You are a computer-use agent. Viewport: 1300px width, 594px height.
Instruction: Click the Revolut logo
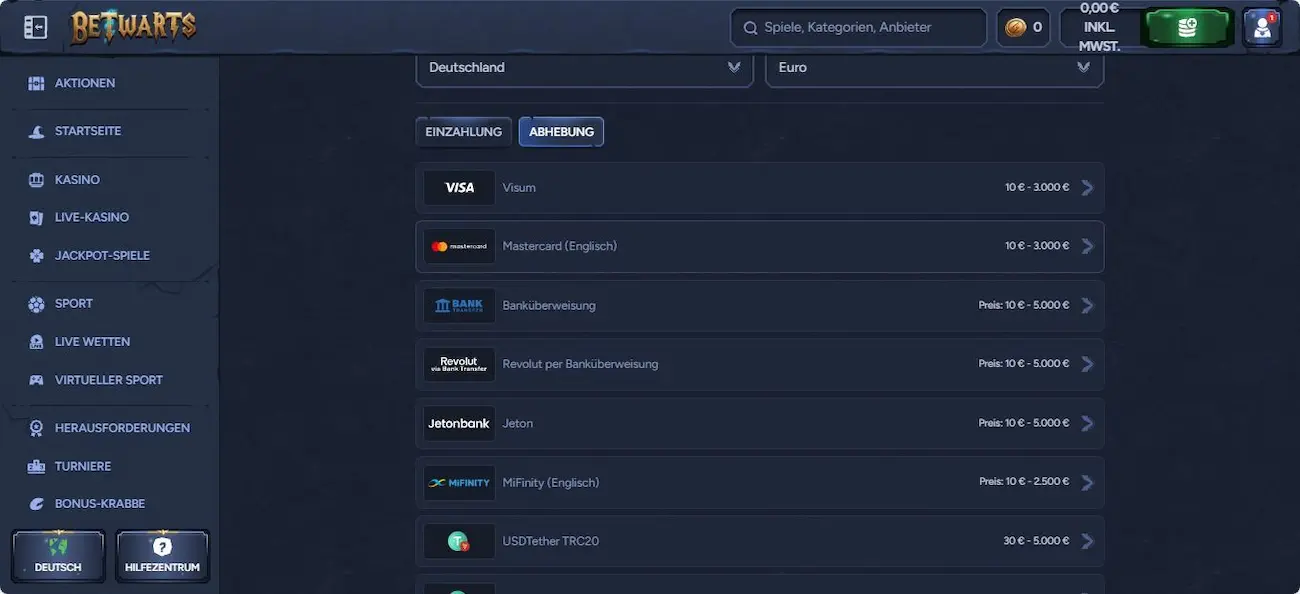point(459,364)
